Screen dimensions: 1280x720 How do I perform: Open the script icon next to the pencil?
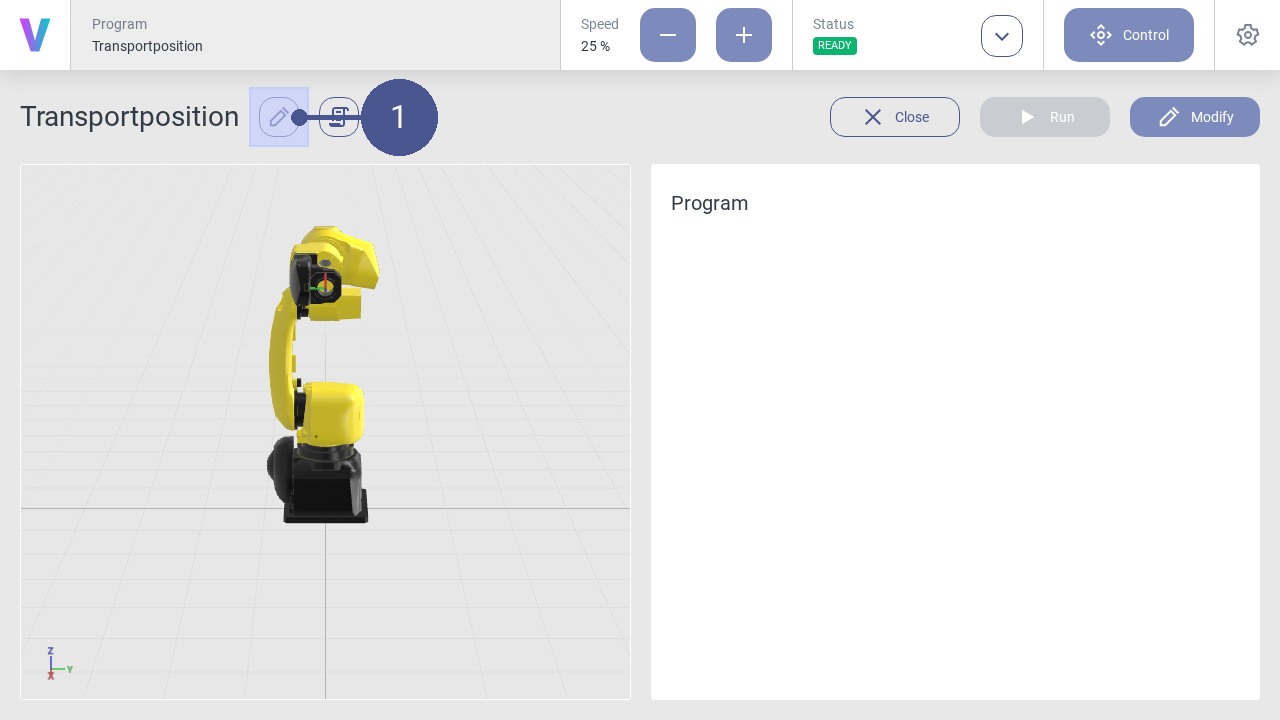pos(338,117)
